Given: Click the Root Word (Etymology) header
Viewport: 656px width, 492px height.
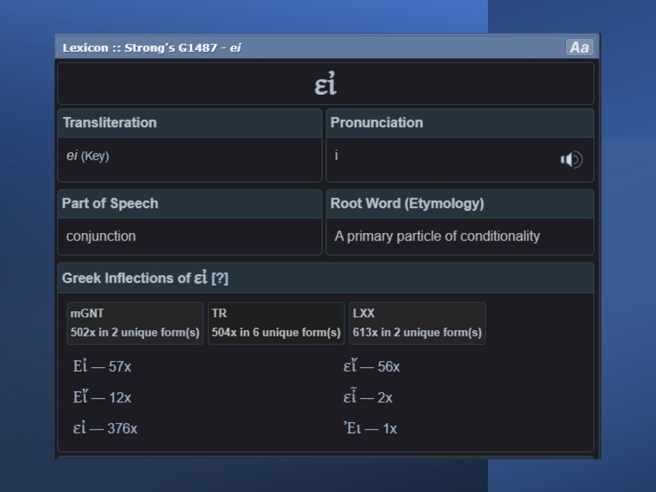Looking at the screenshot, I should point(407,203).
